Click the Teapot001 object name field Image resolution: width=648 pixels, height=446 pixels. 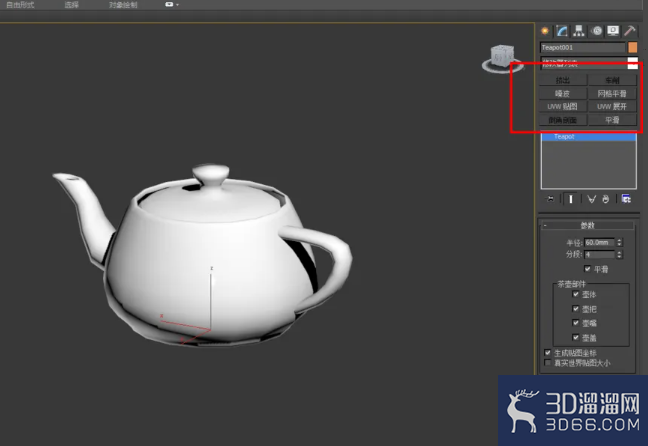583,48
